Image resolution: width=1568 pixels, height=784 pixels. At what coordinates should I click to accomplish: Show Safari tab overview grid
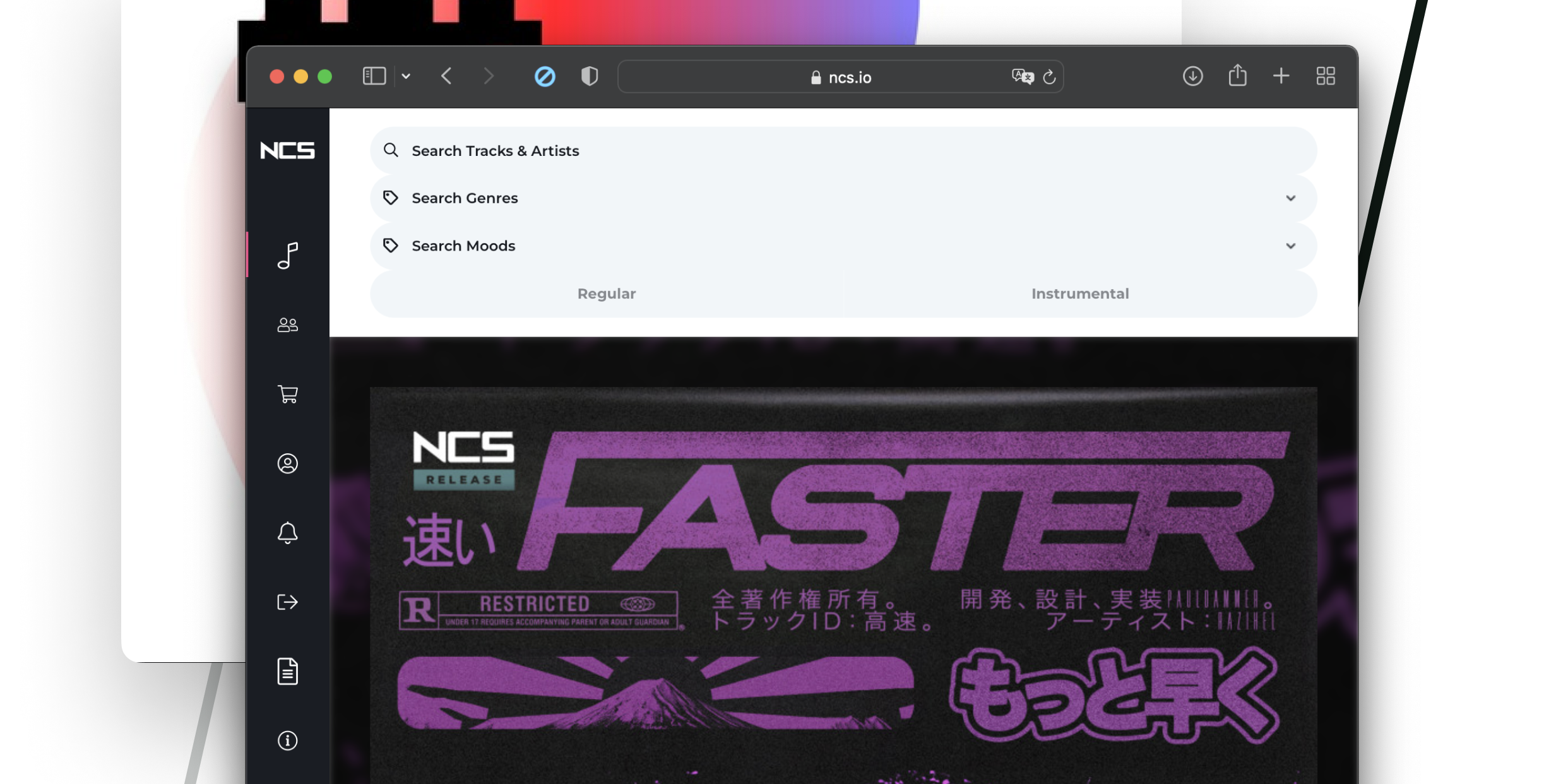tap(1326, 76)
